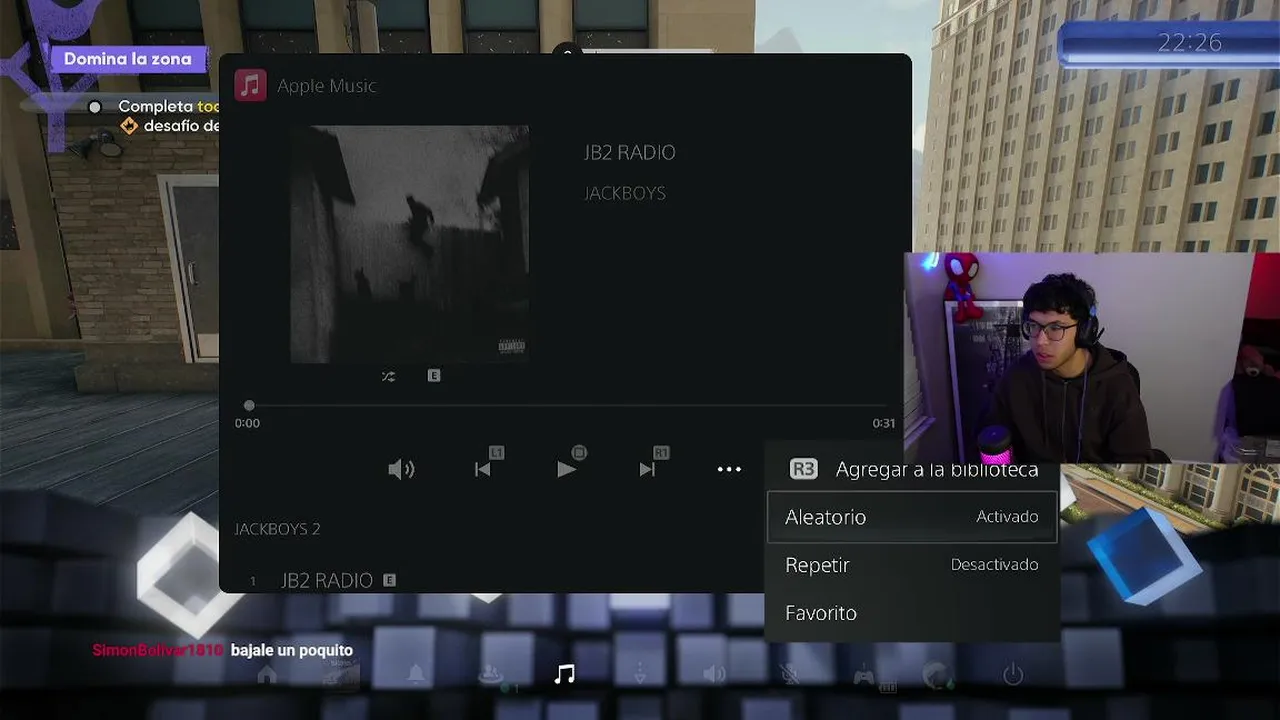
Task: Play the current track
Action: click(566, 469)
